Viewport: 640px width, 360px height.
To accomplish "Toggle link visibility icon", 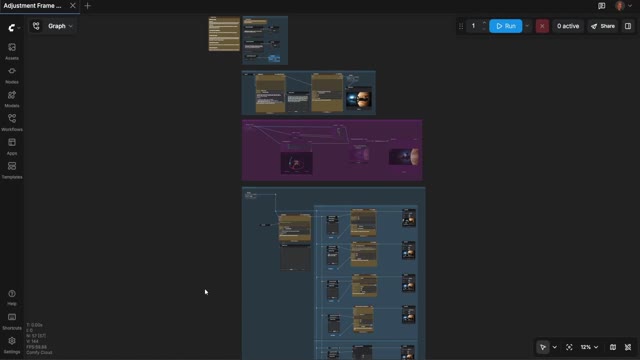I will point(628,347).
